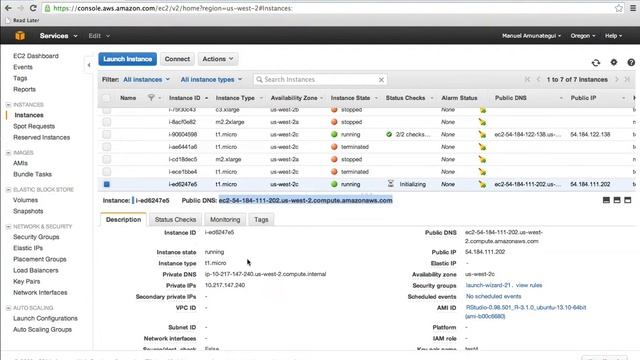
Task: Switch to last details pane layout icon
Action: [x=628, y=200]
